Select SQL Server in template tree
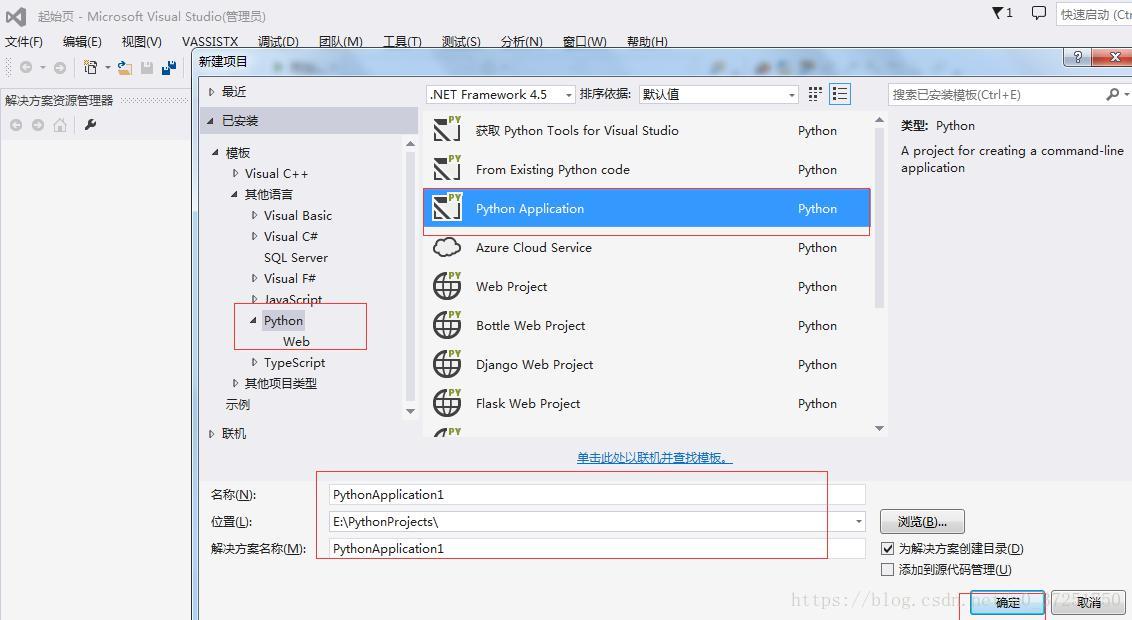1132x620 pixels. point(296,258)
